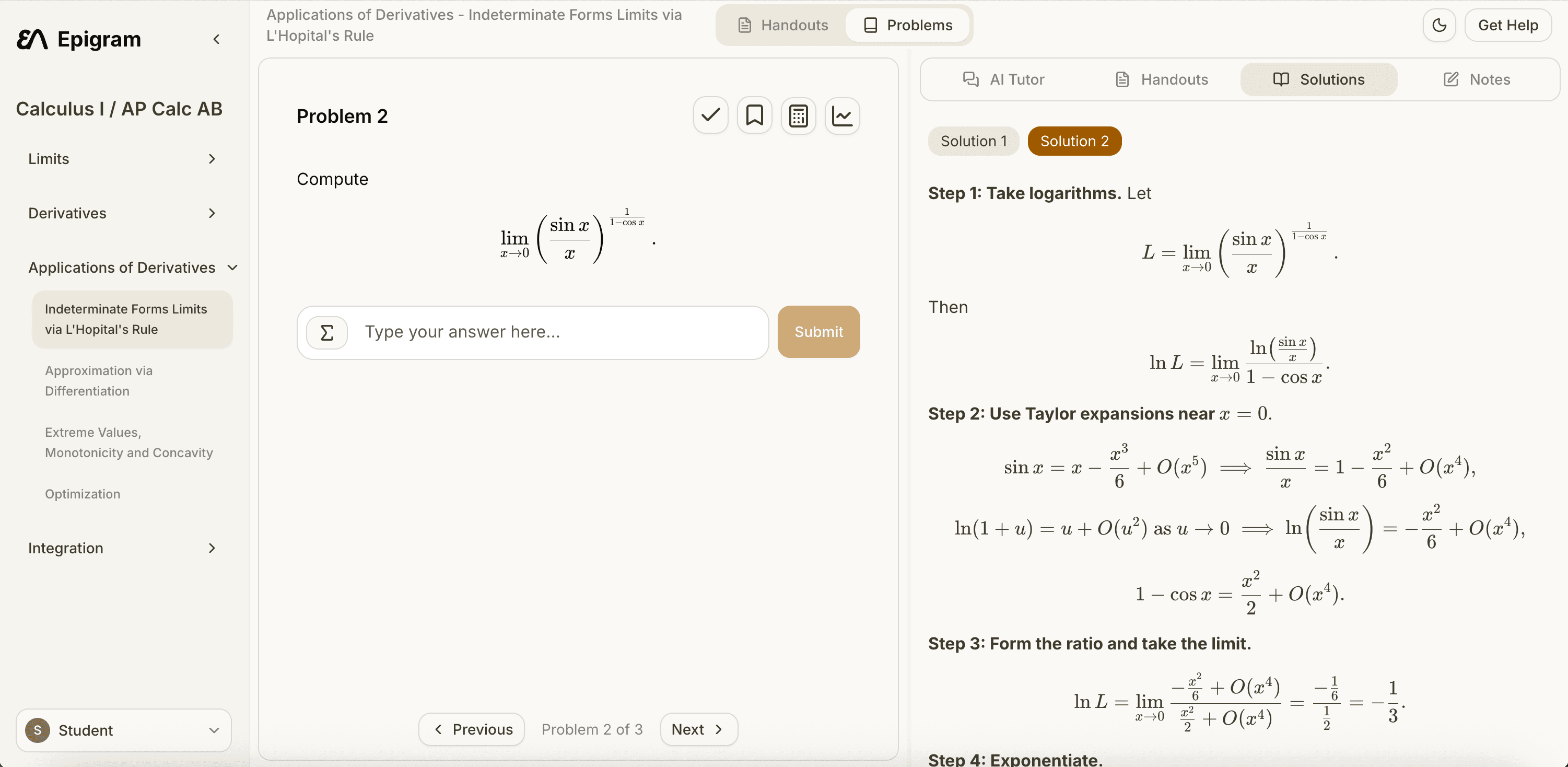Open the Solutions tab
This screenshot has height=767, width=1568.
pos(1318,79)
